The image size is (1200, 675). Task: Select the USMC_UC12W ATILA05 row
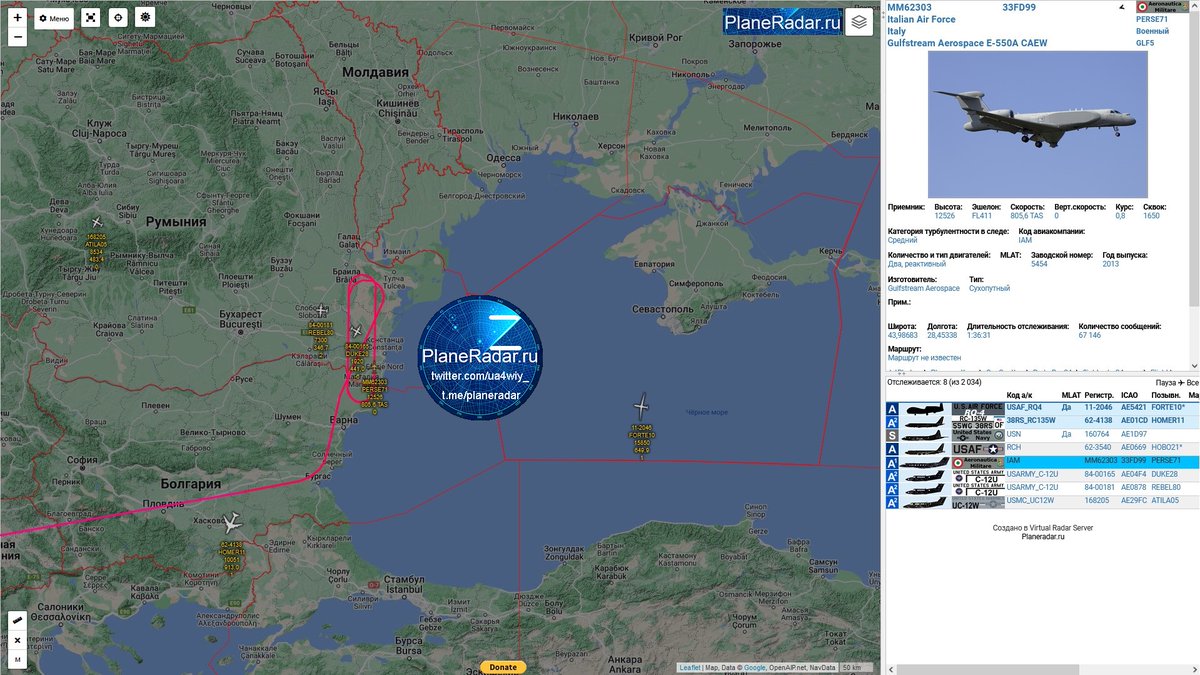[1043, 501]
